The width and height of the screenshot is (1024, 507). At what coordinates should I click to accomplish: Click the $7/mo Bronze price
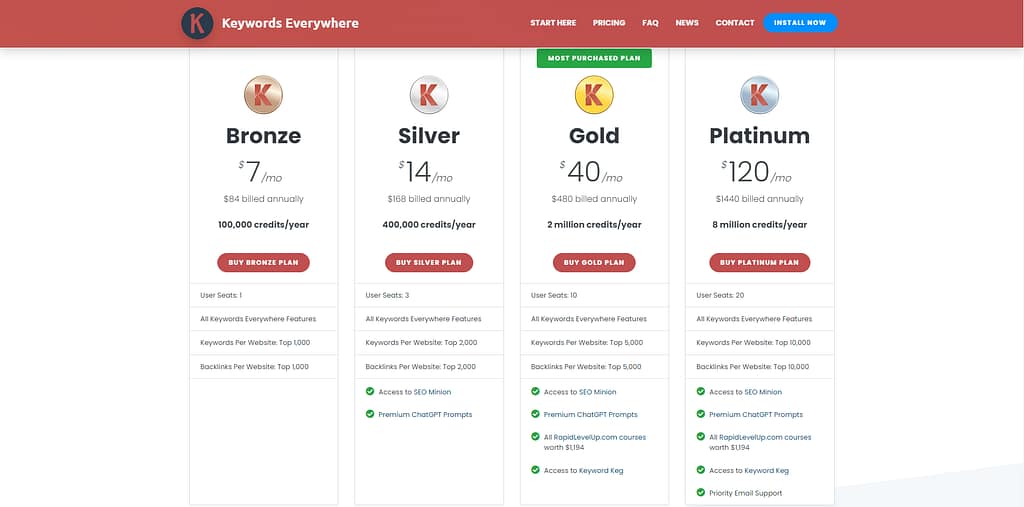(261, 172)
